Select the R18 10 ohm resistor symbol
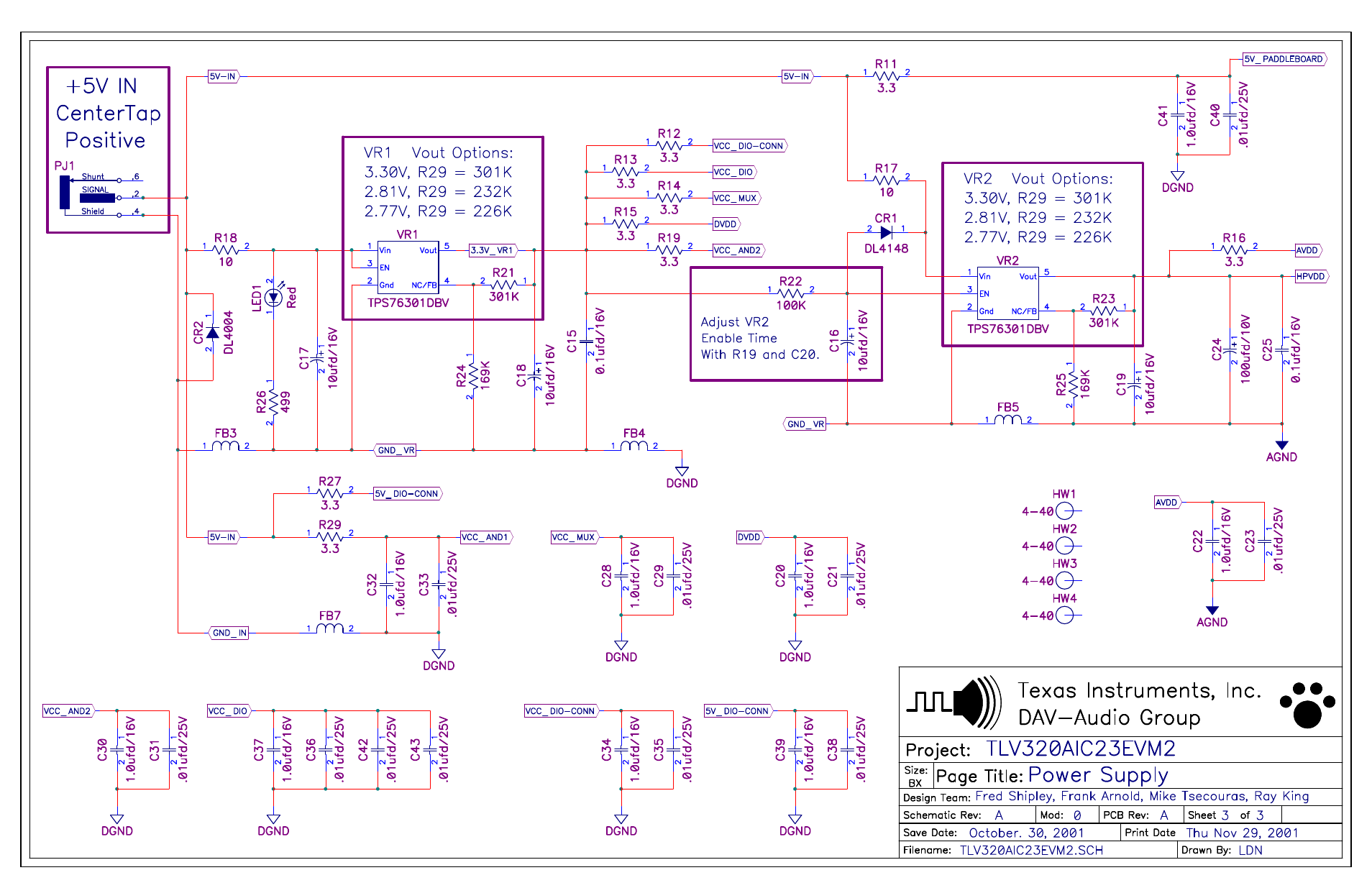Viewport: 1372px width, 888px height. click(226, 250)
